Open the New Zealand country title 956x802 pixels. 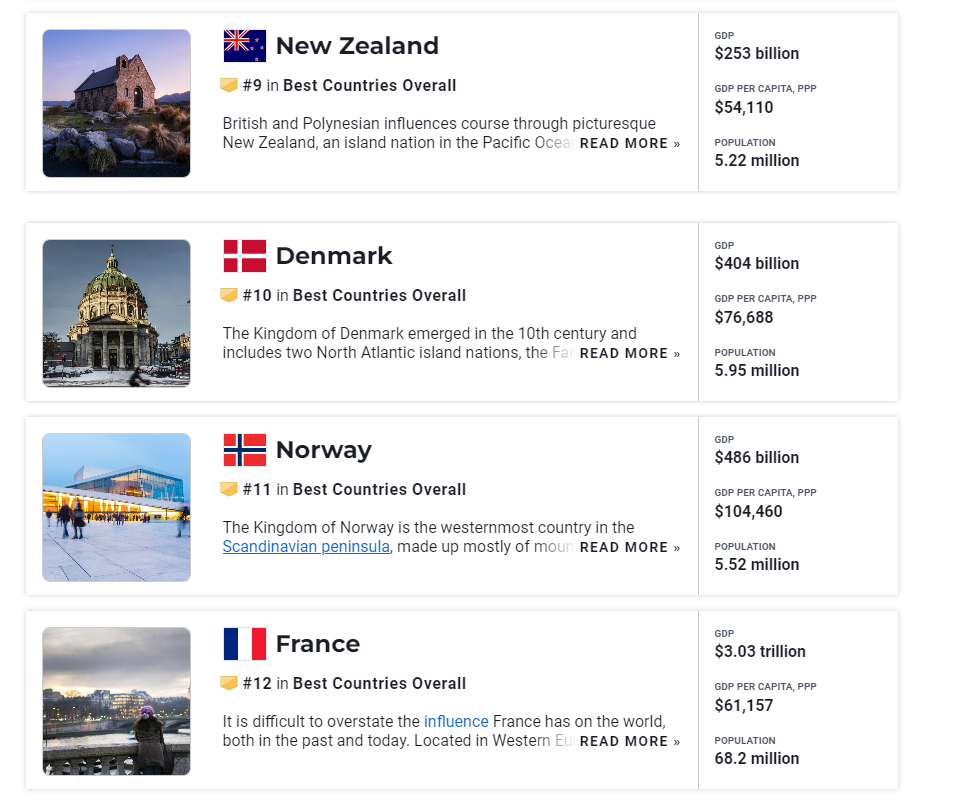click(x=357, y=46)
